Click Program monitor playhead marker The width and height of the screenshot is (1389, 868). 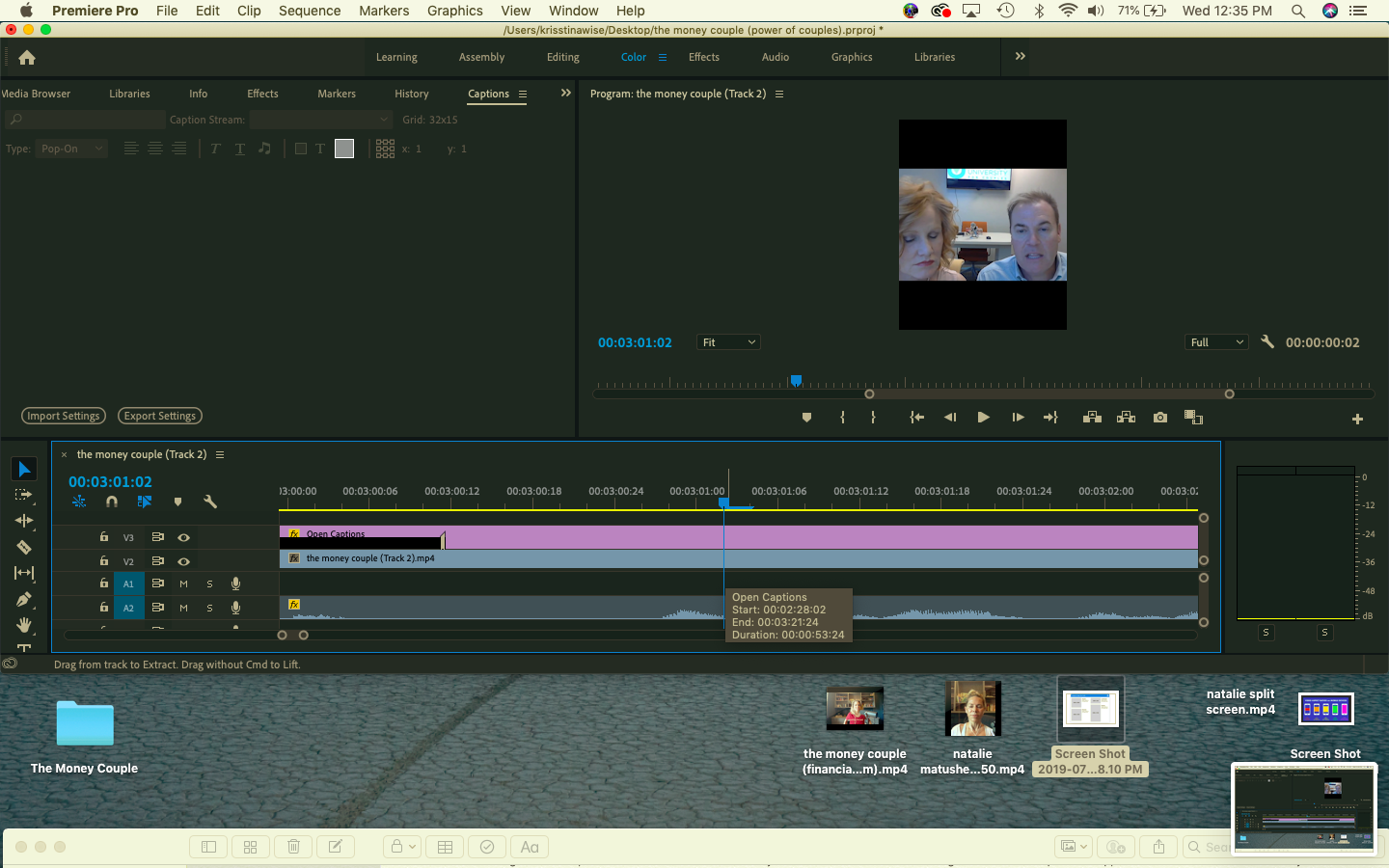796,381
